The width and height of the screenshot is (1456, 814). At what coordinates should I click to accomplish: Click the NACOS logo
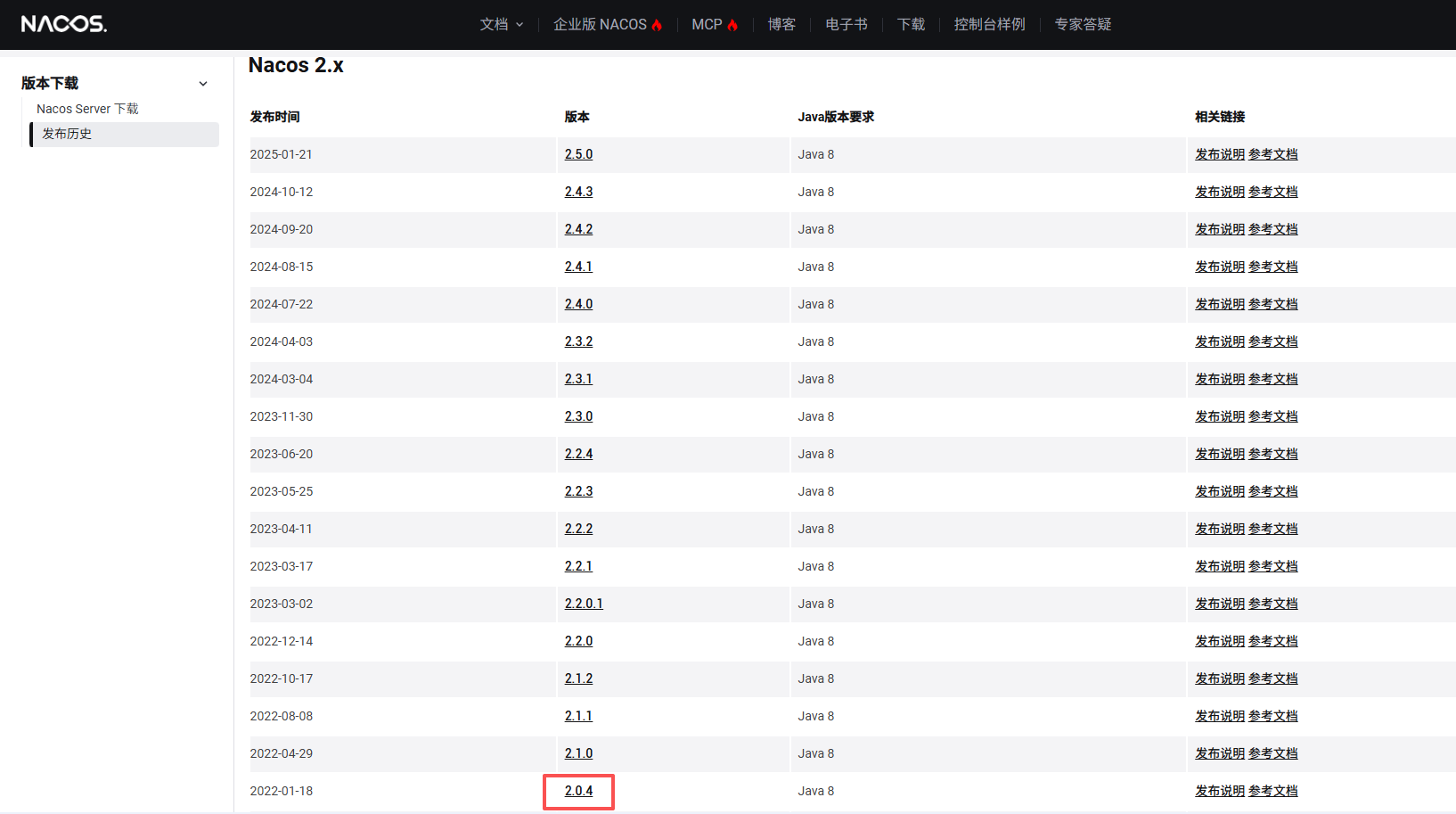coord(63,24)
